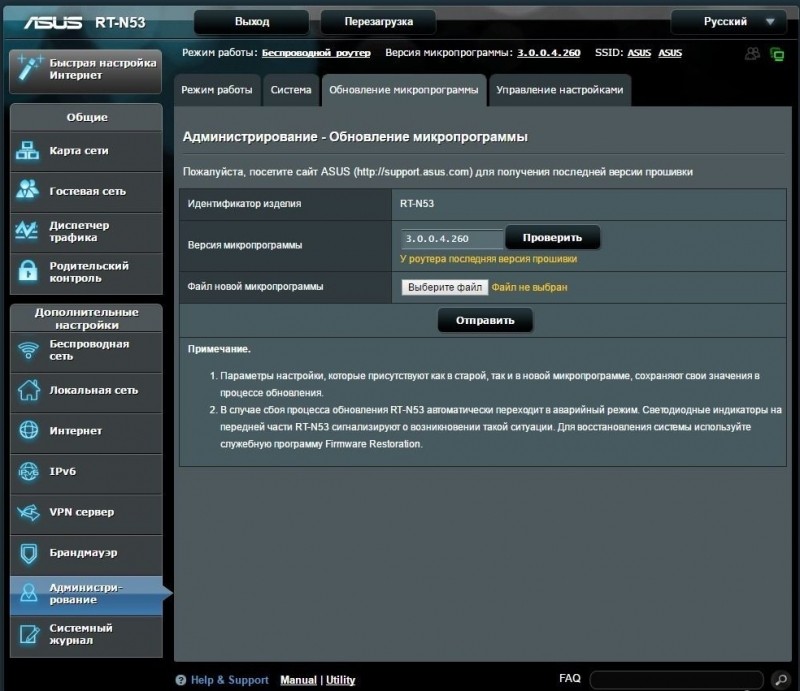Click the Общие section header

[x=87, y=117]
